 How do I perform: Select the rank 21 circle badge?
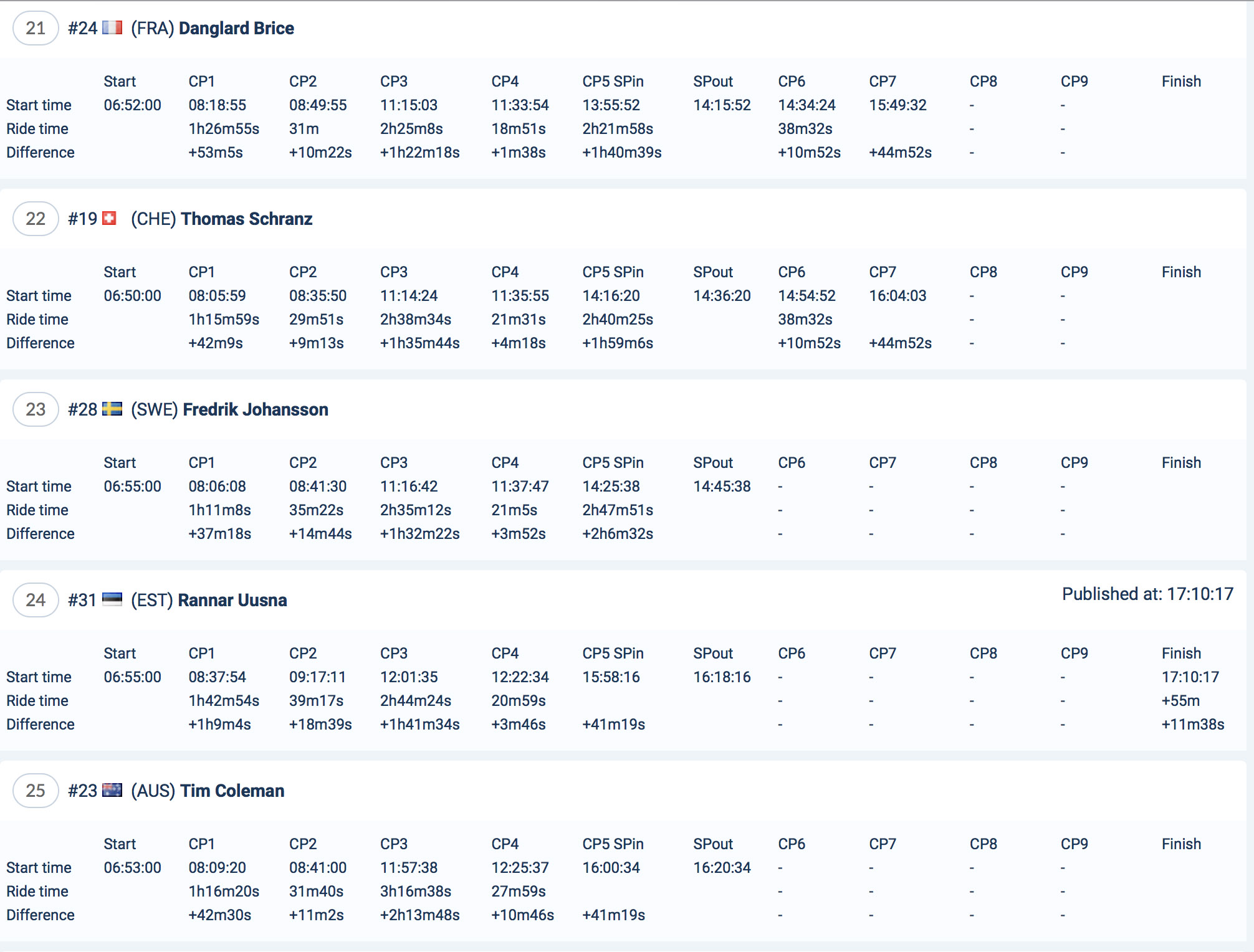36,28
